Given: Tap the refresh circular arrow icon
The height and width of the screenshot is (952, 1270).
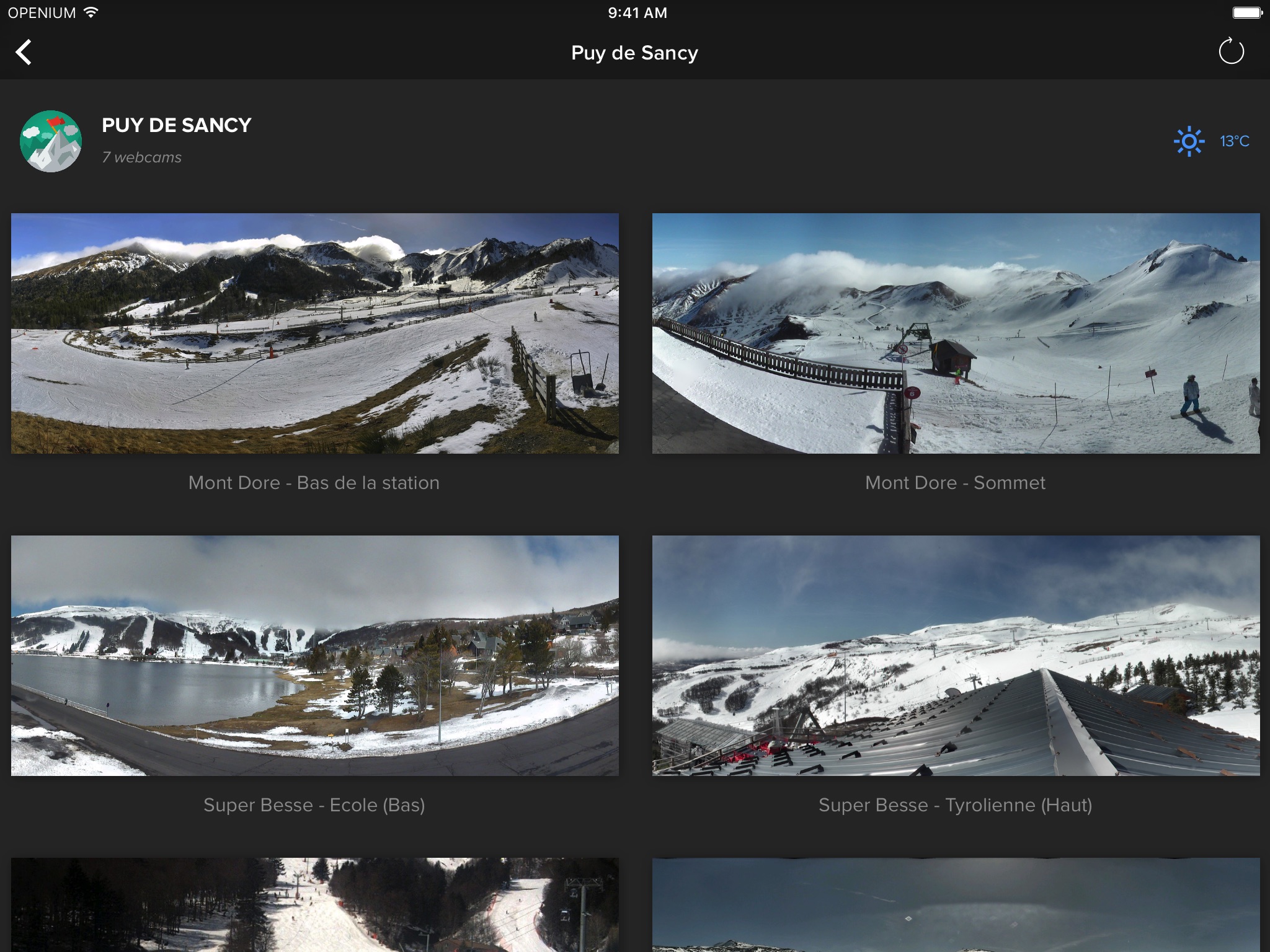Looking at the screenshot, I should coord(1231,51).
